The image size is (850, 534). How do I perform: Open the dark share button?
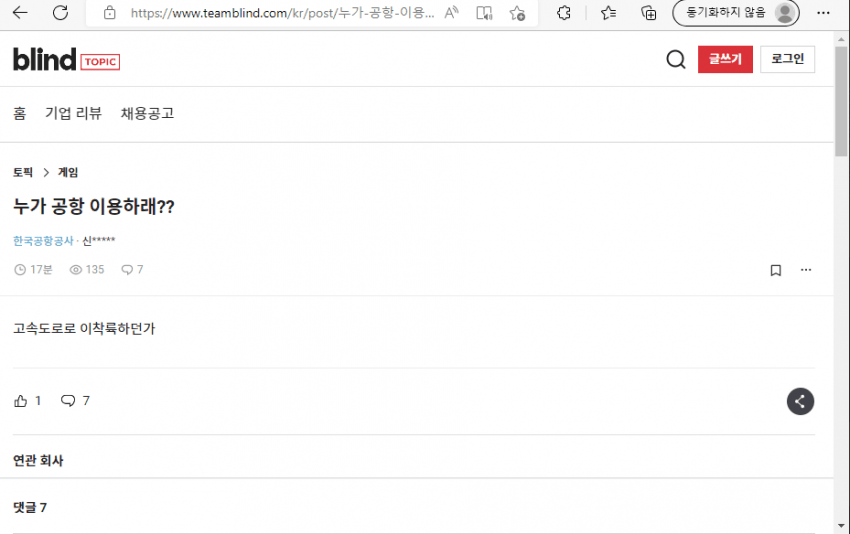tap(800, 401)
